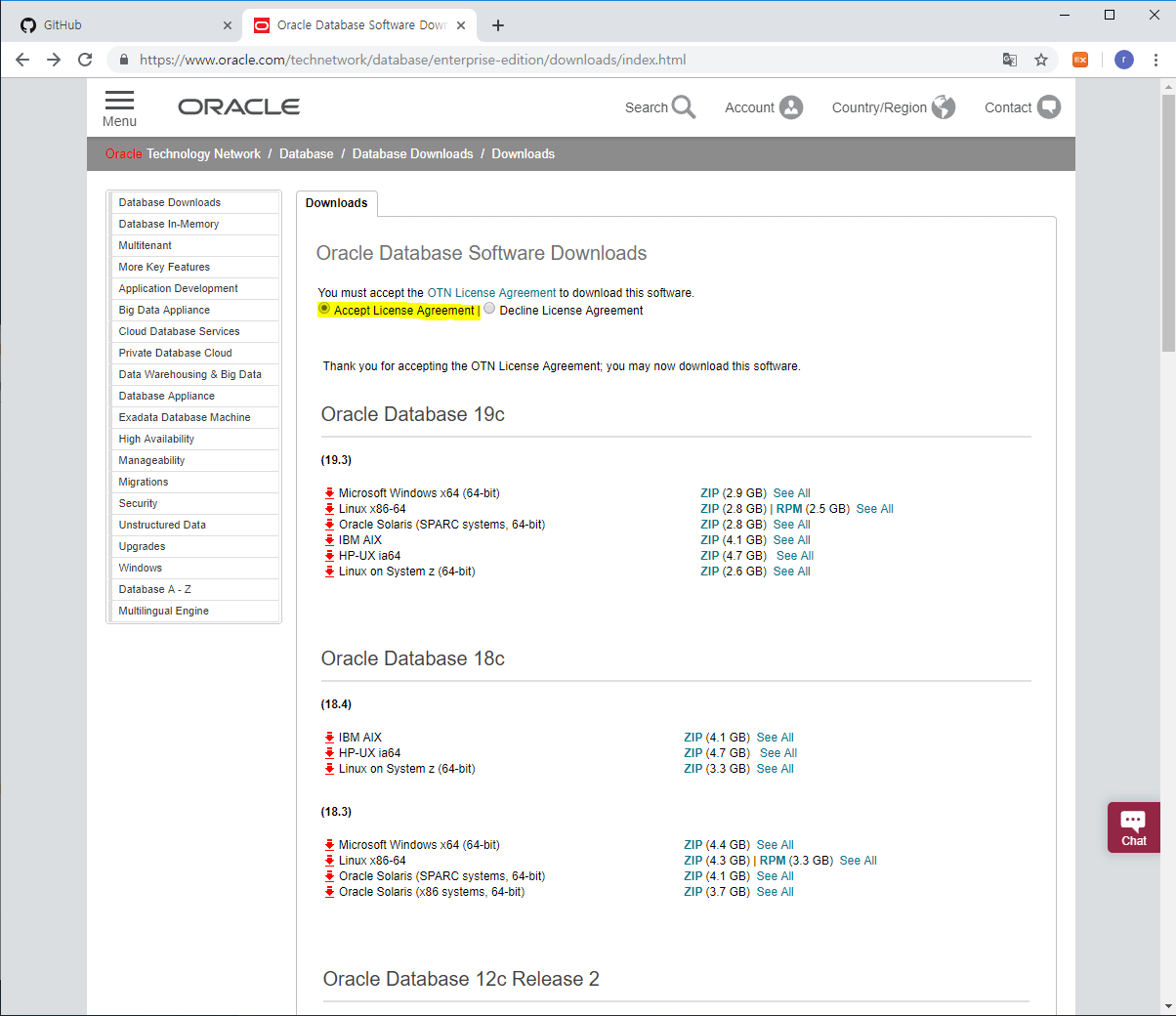Image resolution: width=1176 pixels, height=1016 pixels.
Task: Click the page vertical scrollbar thumb
Action: coord(1168,223)
